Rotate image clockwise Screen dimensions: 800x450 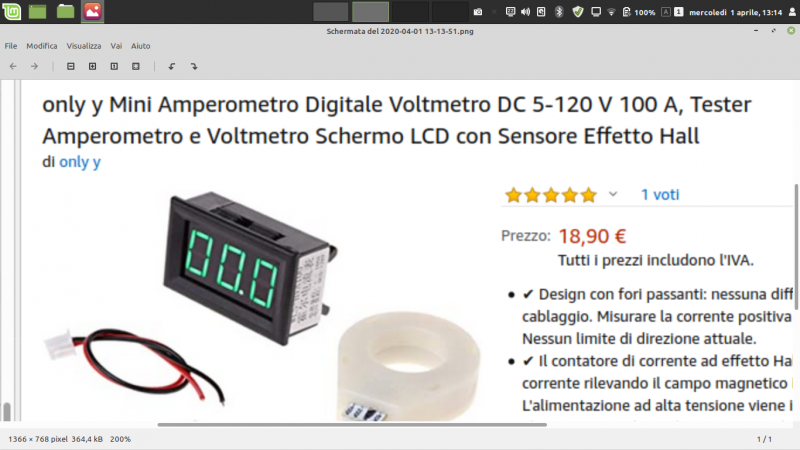pyautogui.click(x=194, y=66)
